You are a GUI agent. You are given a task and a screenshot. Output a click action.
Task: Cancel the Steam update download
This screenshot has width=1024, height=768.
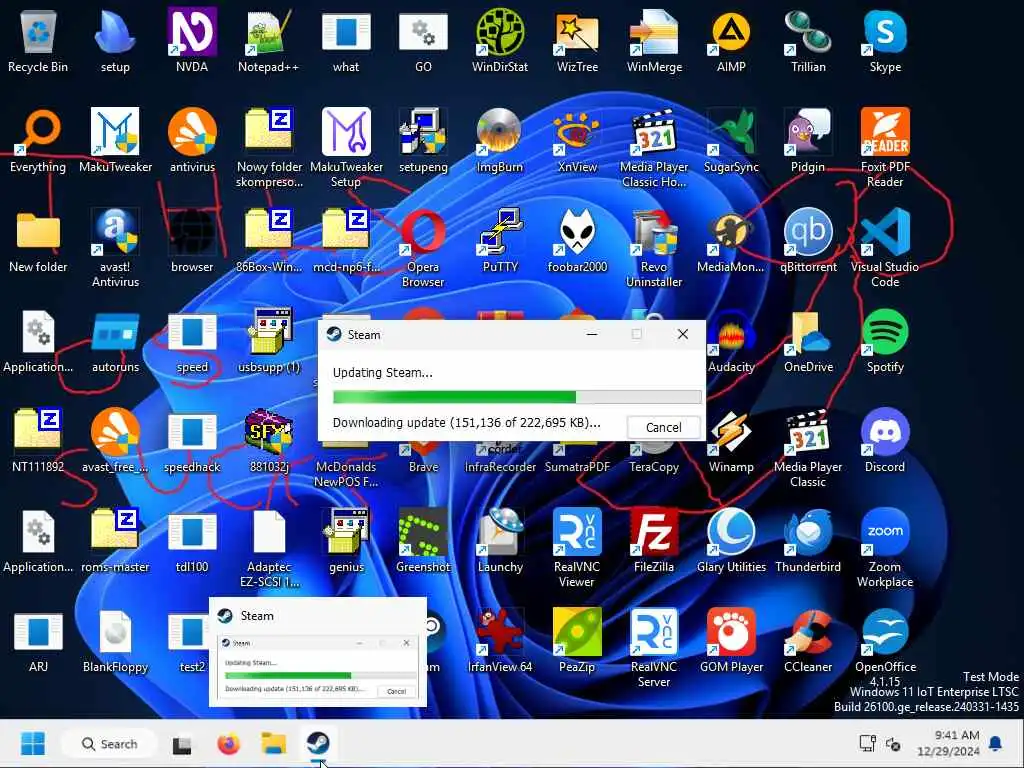coord(664,427)
